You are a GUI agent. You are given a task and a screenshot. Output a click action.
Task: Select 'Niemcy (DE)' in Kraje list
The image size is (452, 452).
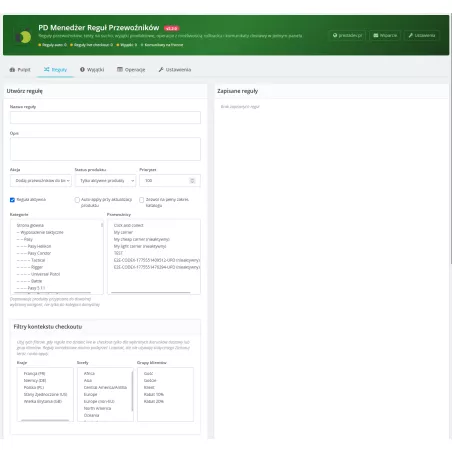coord(35,381)
